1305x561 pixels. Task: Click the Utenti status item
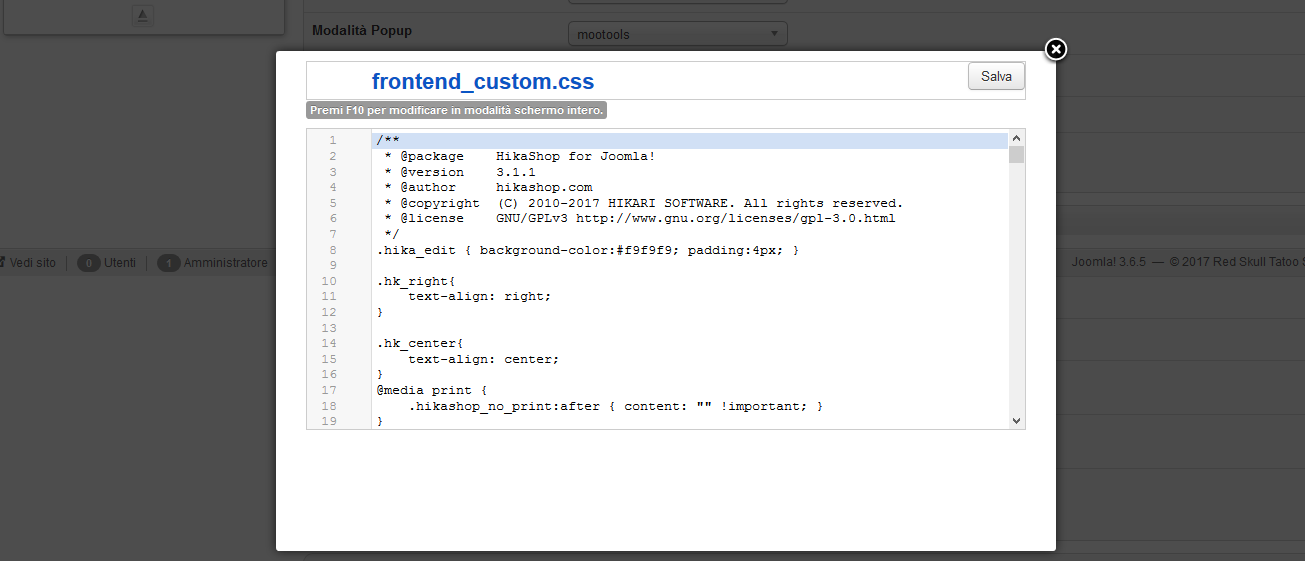pos(106,263)
